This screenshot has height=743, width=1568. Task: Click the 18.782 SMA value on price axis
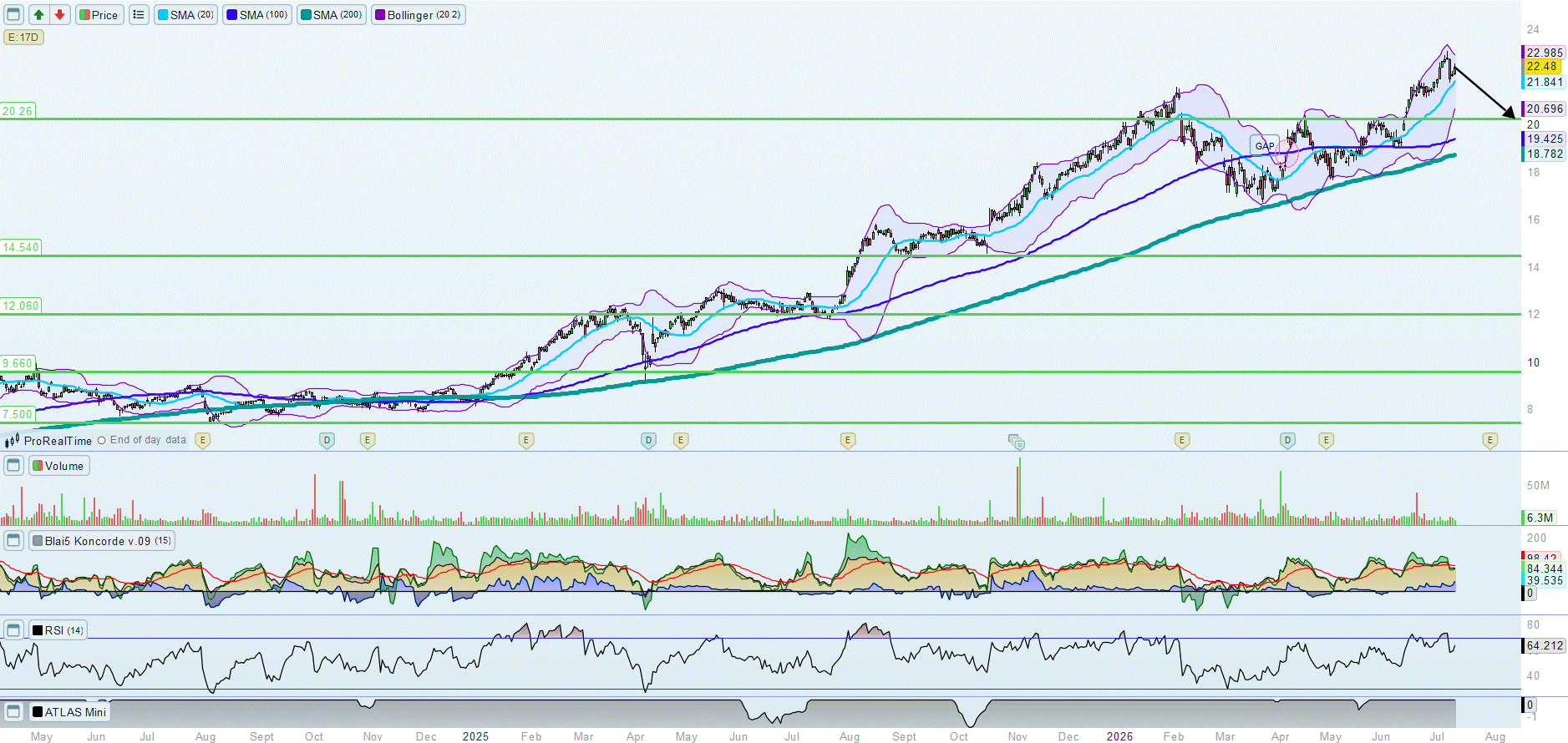click(x=1544, y=154)
